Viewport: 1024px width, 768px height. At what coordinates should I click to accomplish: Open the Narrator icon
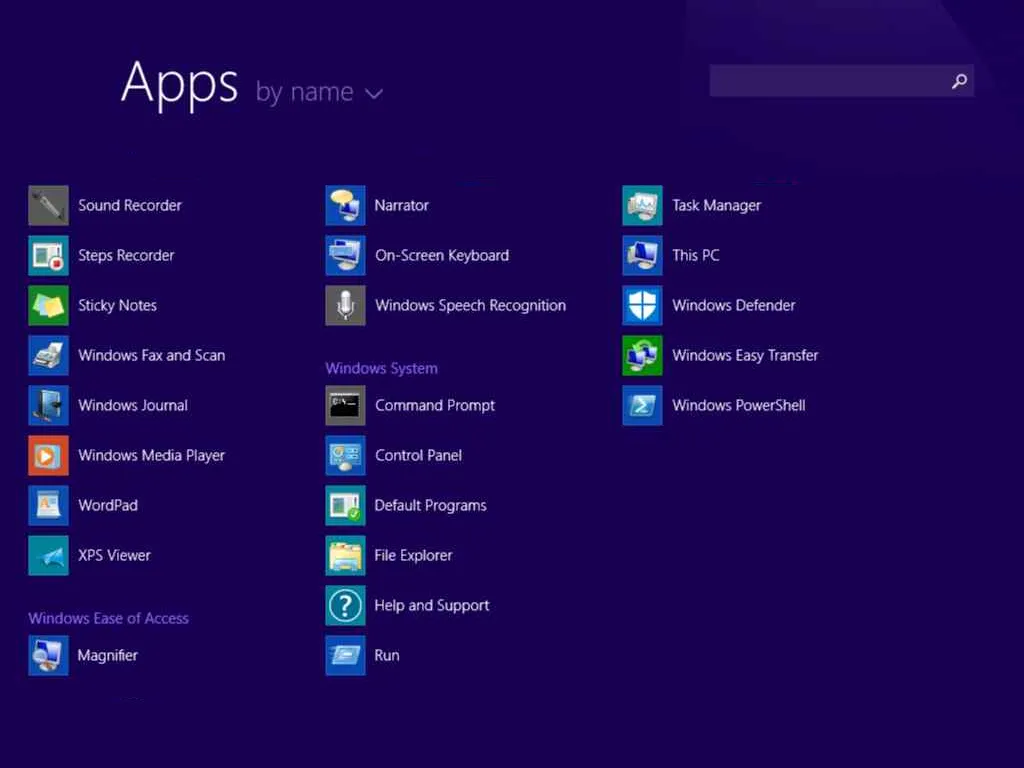[345, 205]
